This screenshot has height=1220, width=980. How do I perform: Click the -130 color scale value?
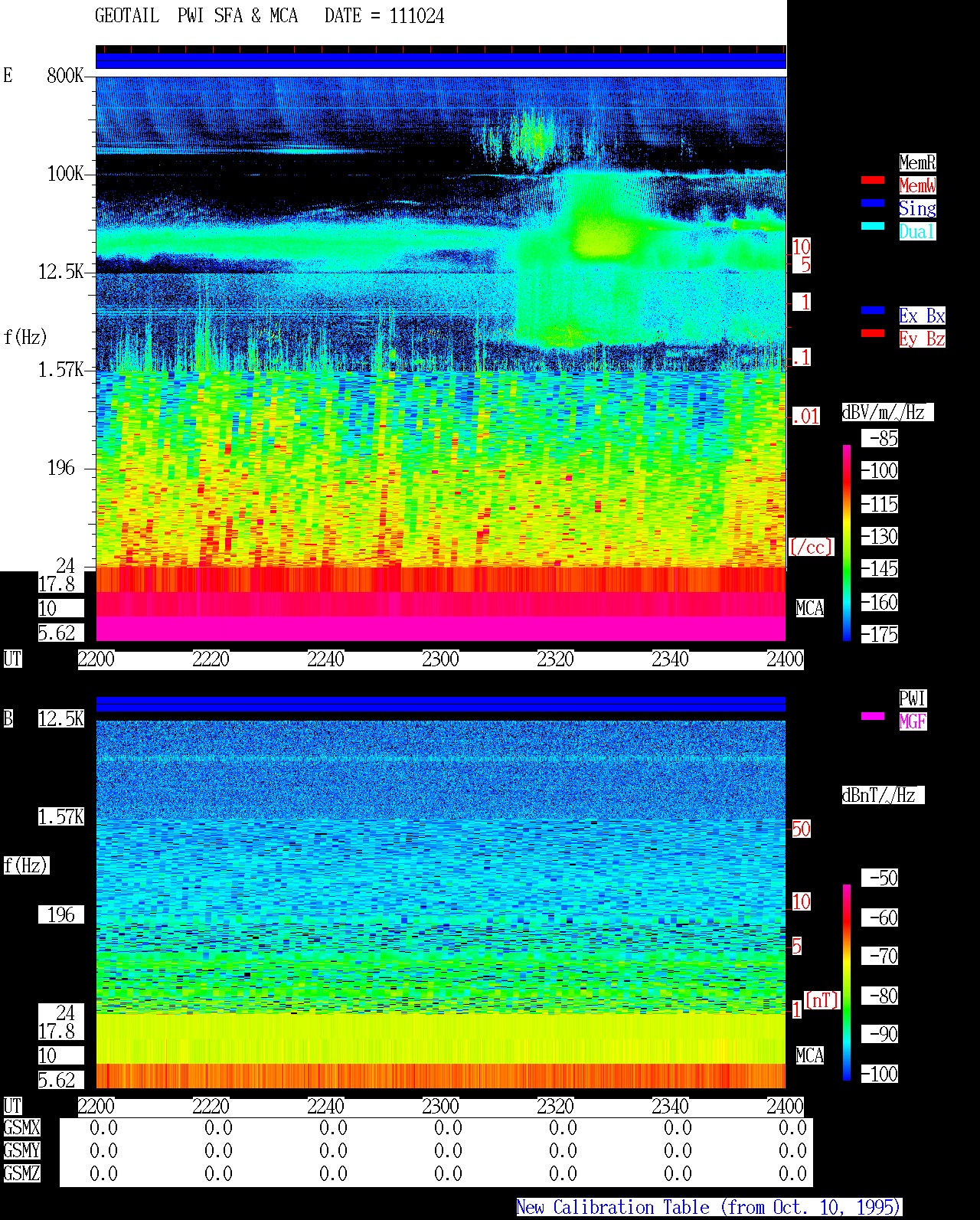pos(880,536)
